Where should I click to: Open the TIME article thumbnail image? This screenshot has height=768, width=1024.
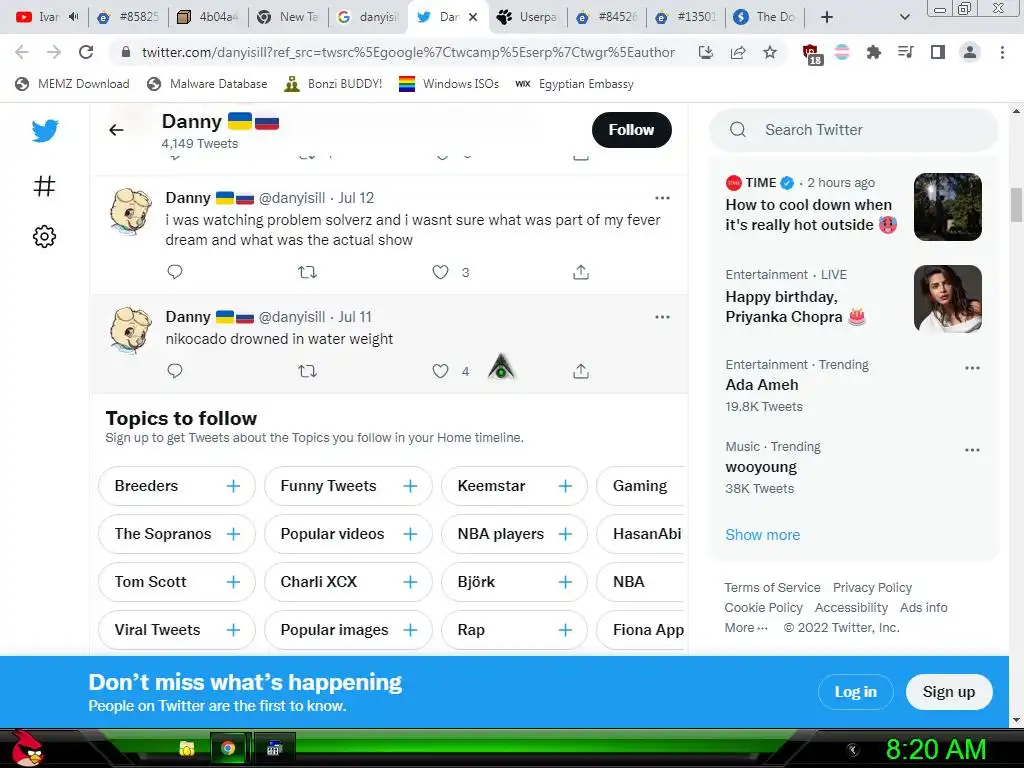pos(948,207)
